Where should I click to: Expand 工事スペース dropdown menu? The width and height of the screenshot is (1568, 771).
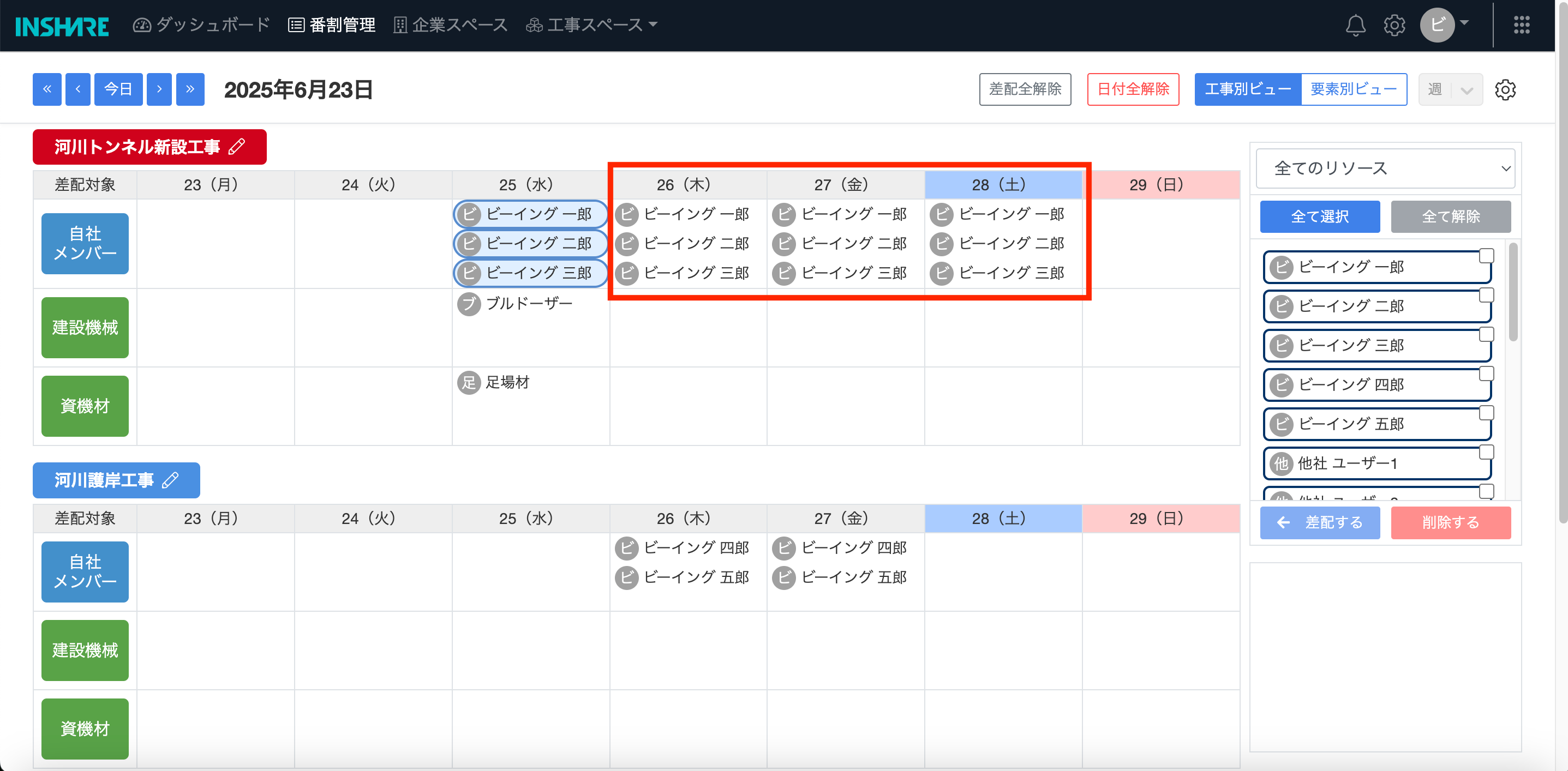pyautogui.click(x=591, y=25)
